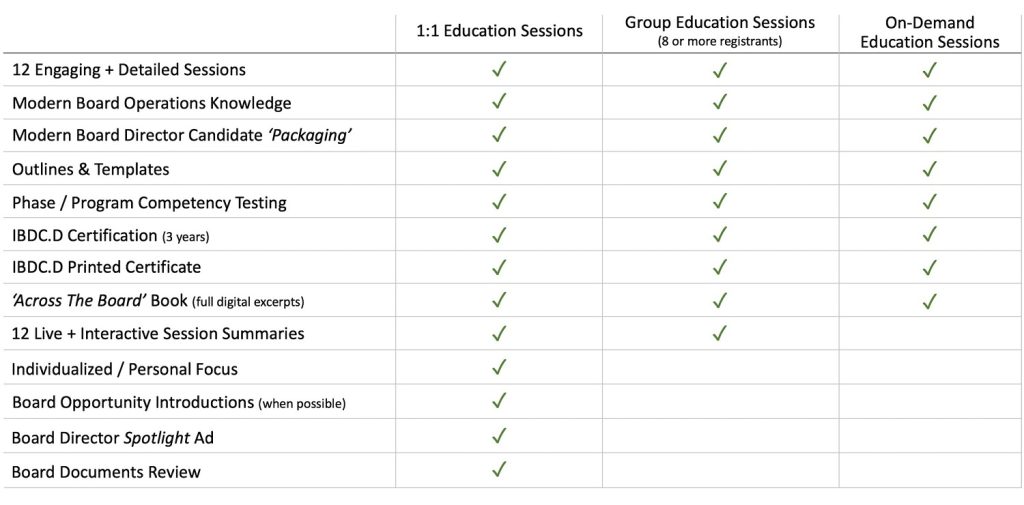Screen dimensions: 1024x505
Task: Click the 1:1 checkmark for Individualized / Personal Focus
Action: [500, 367]
